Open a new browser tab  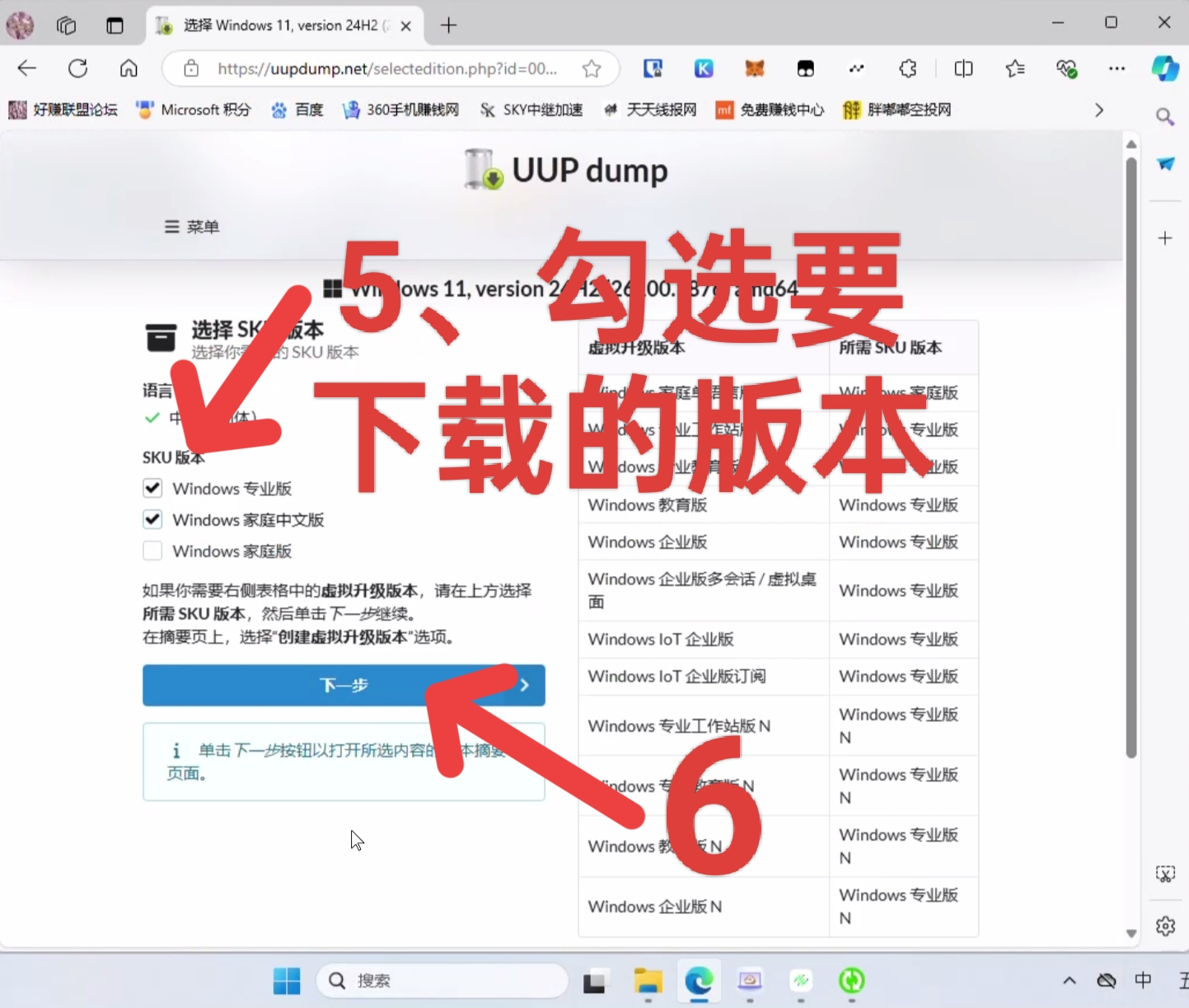coord(448,26)
